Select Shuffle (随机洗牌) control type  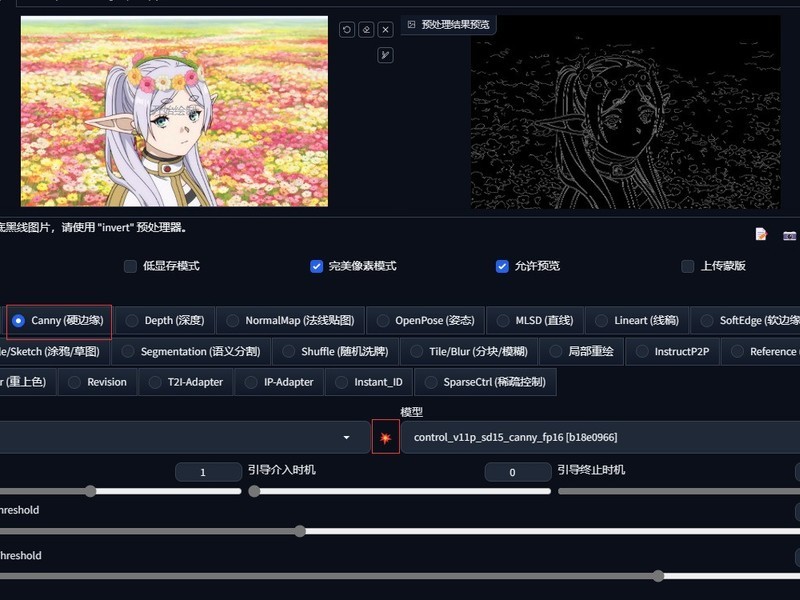point(335,352)
